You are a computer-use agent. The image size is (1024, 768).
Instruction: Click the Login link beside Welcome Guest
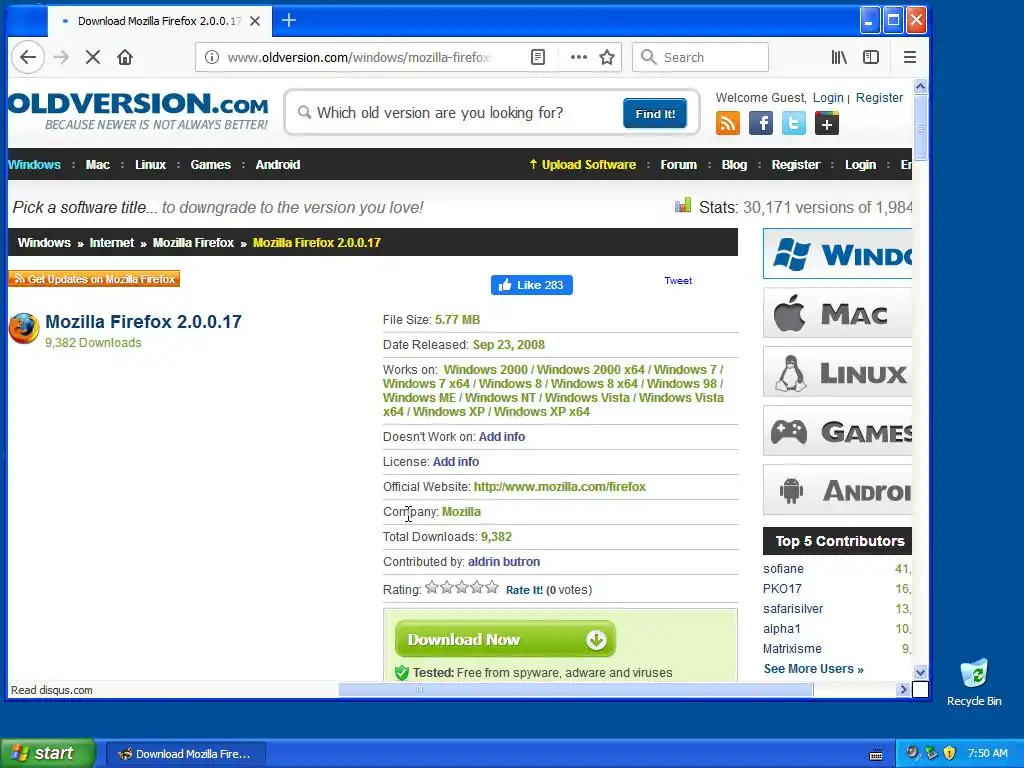[x=828, y=97]
